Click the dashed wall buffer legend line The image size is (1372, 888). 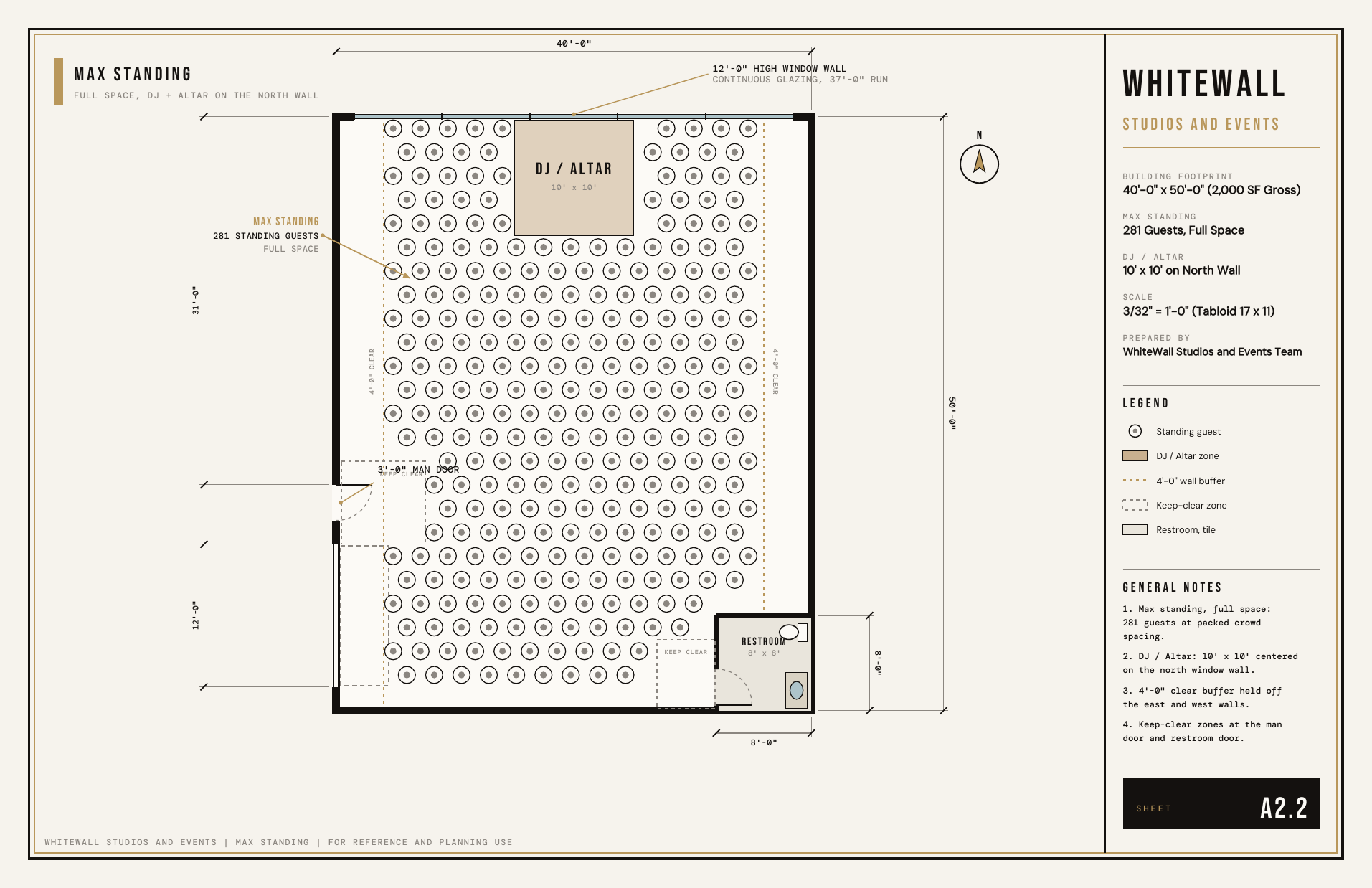pyautogui.click(x=1135, y=481)
